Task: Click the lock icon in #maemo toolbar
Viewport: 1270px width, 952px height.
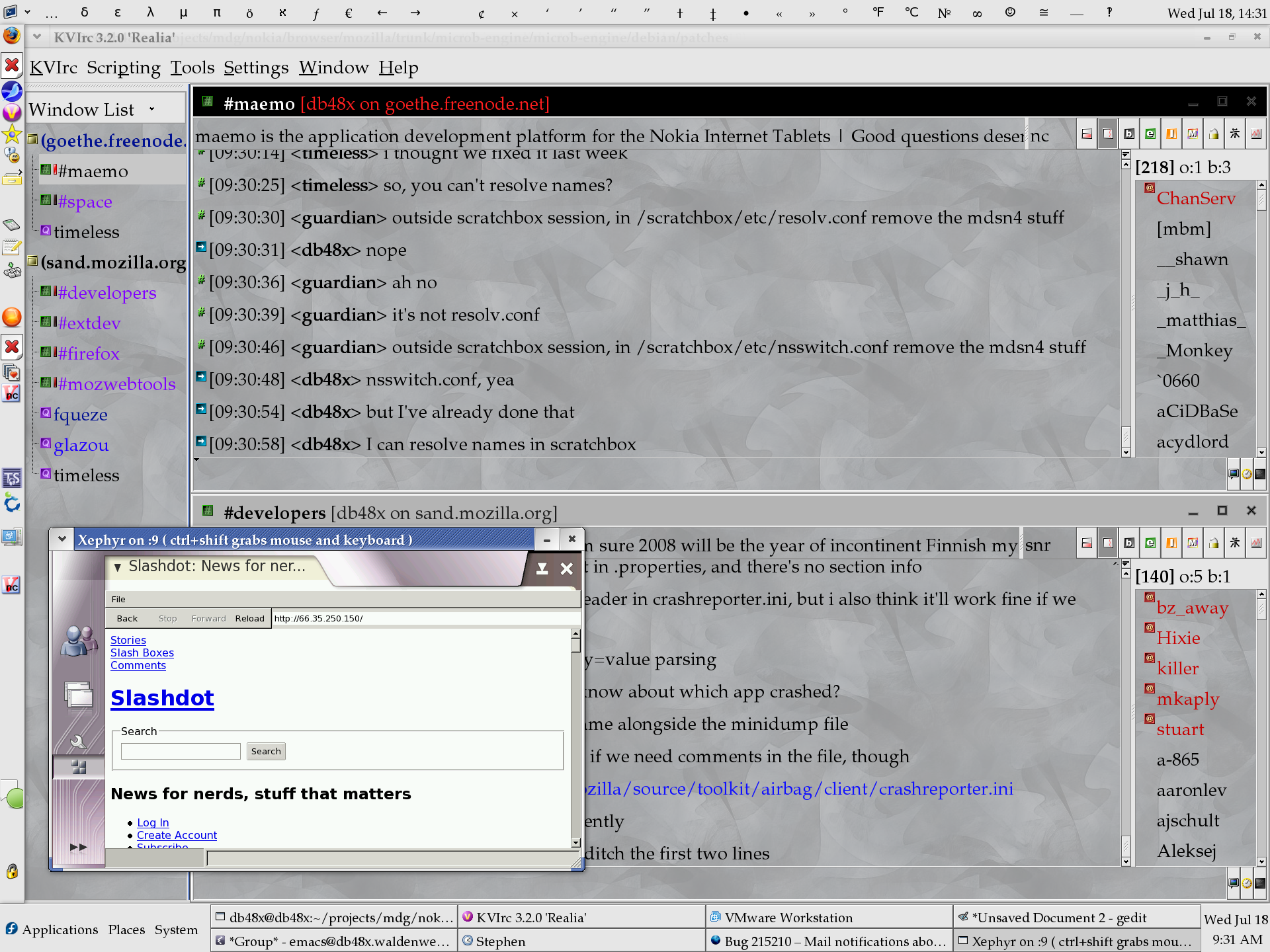Action: [1214, 134]
